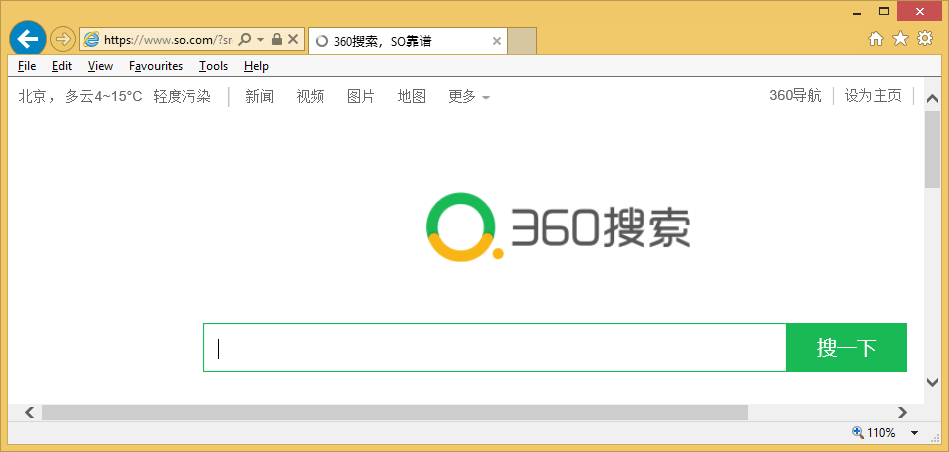Open a new tab
This screenshot has height=452, width=949.
(x=522, y=41)
